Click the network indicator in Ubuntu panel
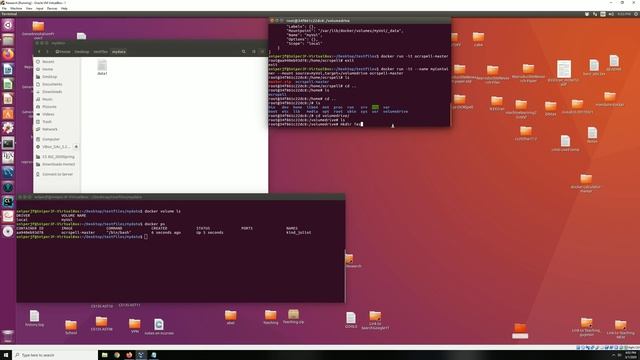Image resolution: width=640 pixels, height=360 pixels. 595,14
